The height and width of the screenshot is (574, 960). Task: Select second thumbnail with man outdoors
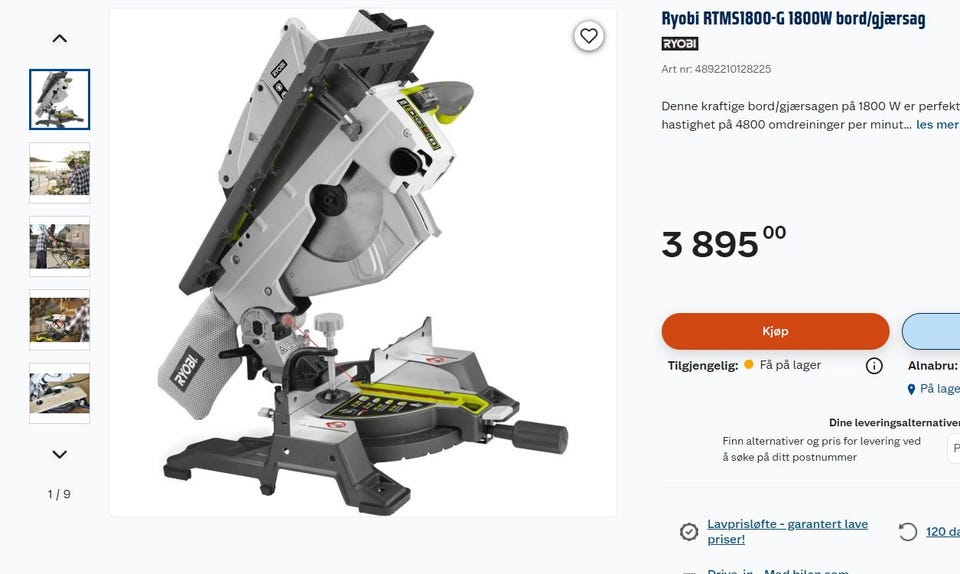point(59,173)
